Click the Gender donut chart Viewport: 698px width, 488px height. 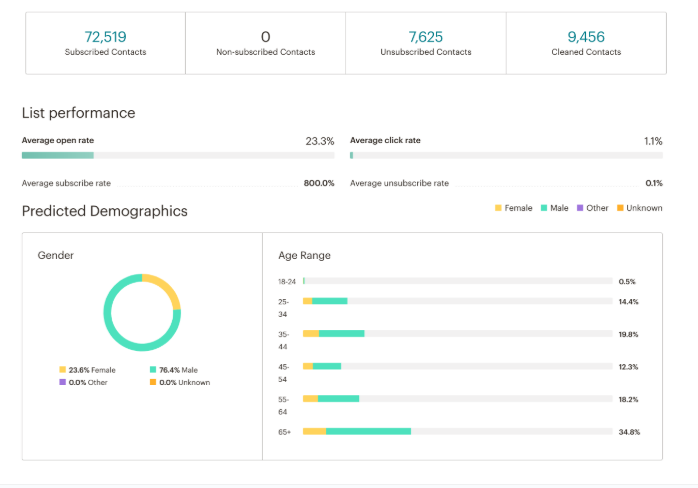click(x=142, y=313)
